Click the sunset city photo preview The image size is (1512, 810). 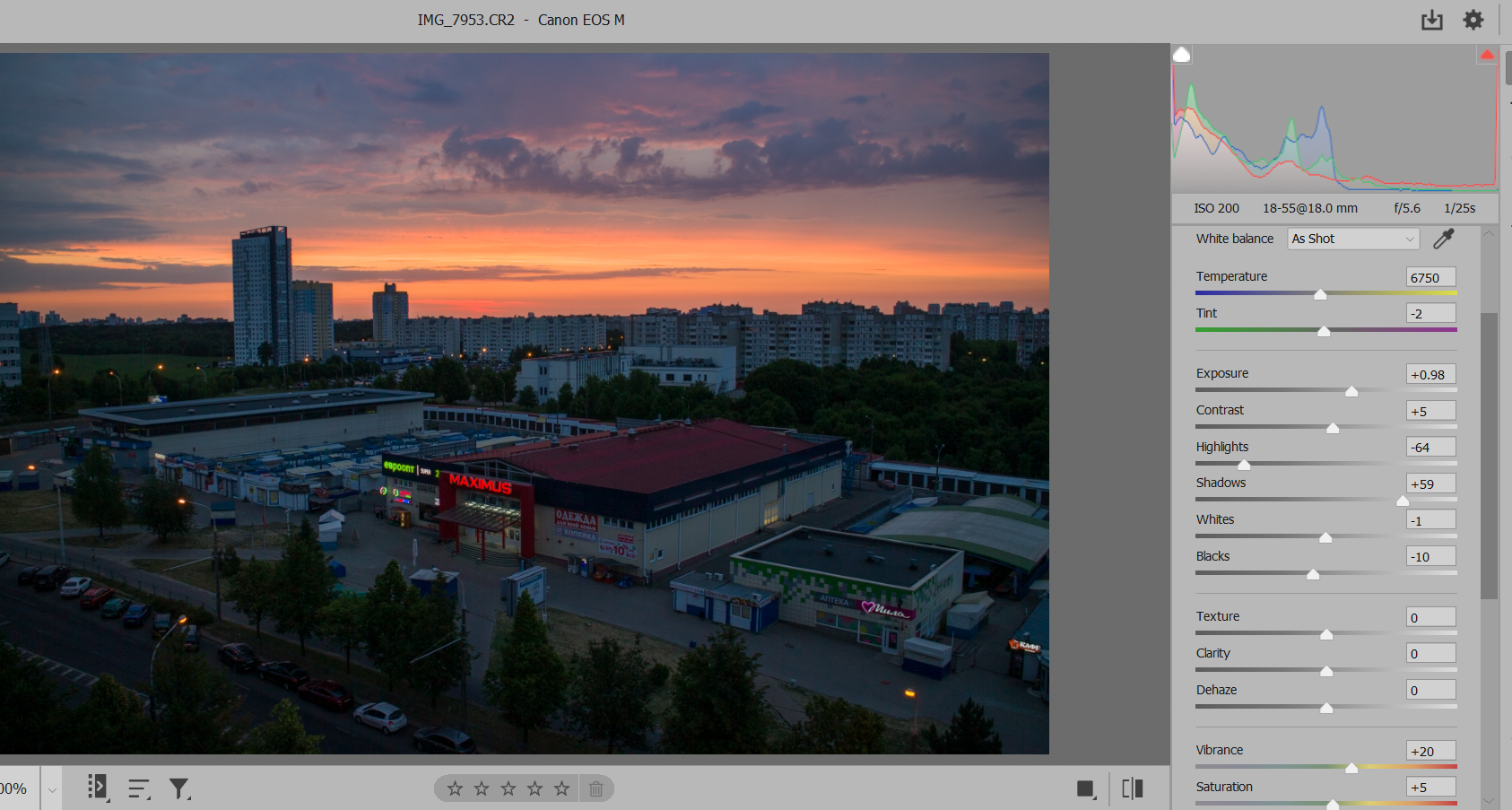coord(525,403)
